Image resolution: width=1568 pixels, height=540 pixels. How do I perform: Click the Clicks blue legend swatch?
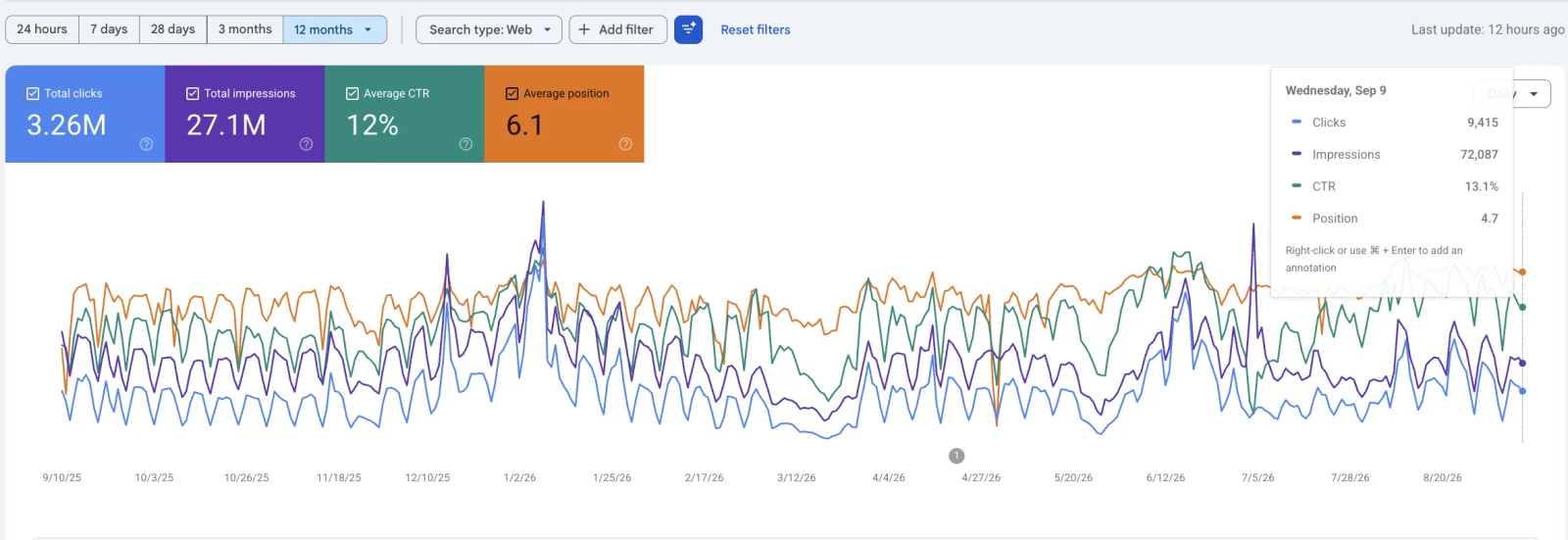1297,122
